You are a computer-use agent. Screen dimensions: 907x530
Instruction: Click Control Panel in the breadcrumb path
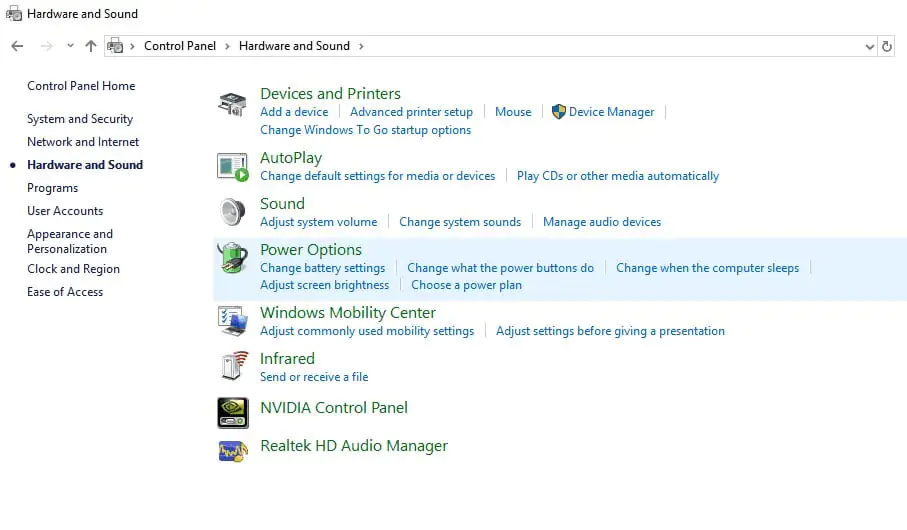coord(180,46)
